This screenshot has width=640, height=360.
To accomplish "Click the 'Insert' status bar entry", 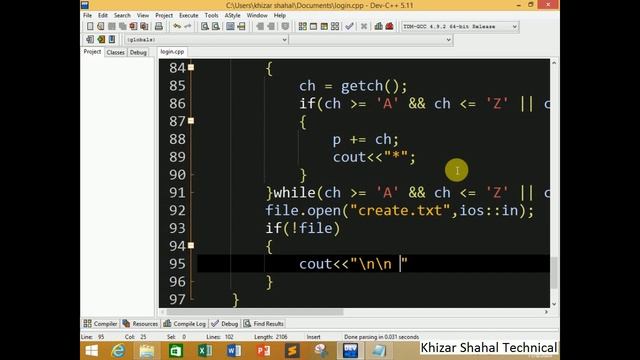I will [x=313, y=337].
